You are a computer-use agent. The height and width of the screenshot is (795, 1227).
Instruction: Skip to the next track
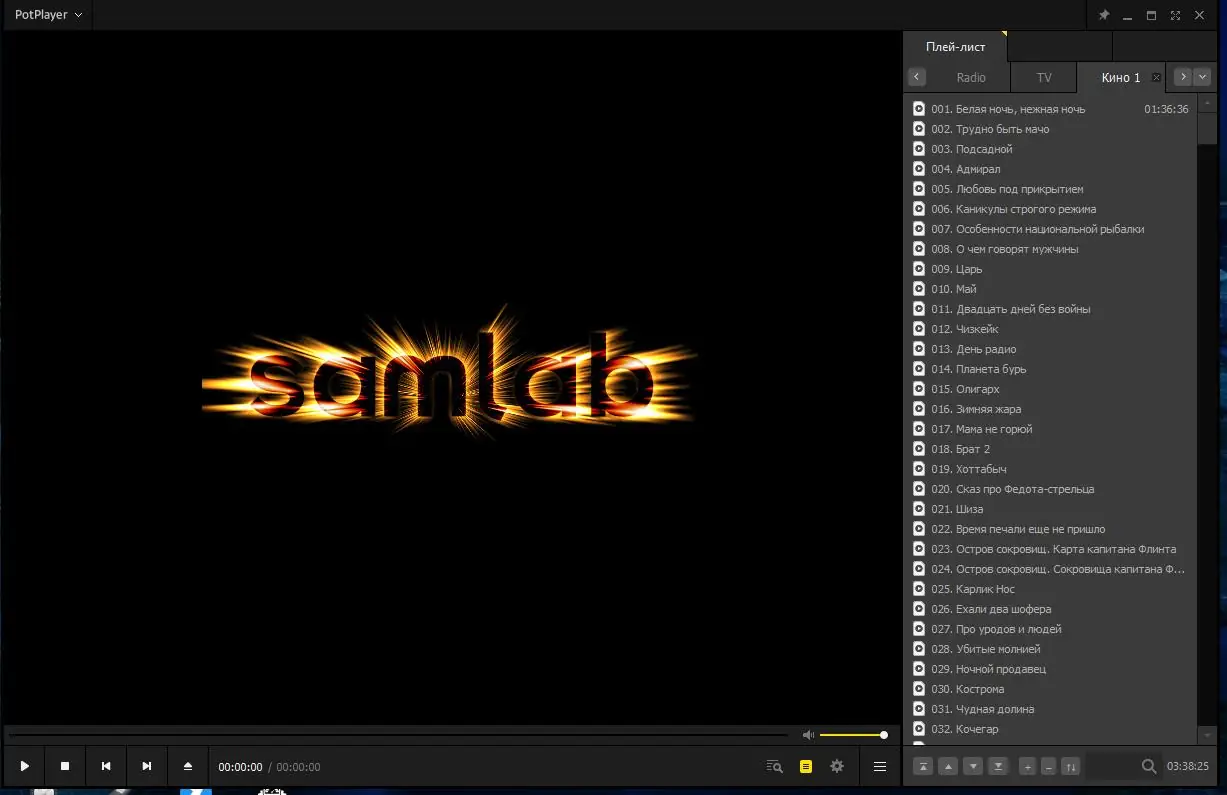[147, 767]
